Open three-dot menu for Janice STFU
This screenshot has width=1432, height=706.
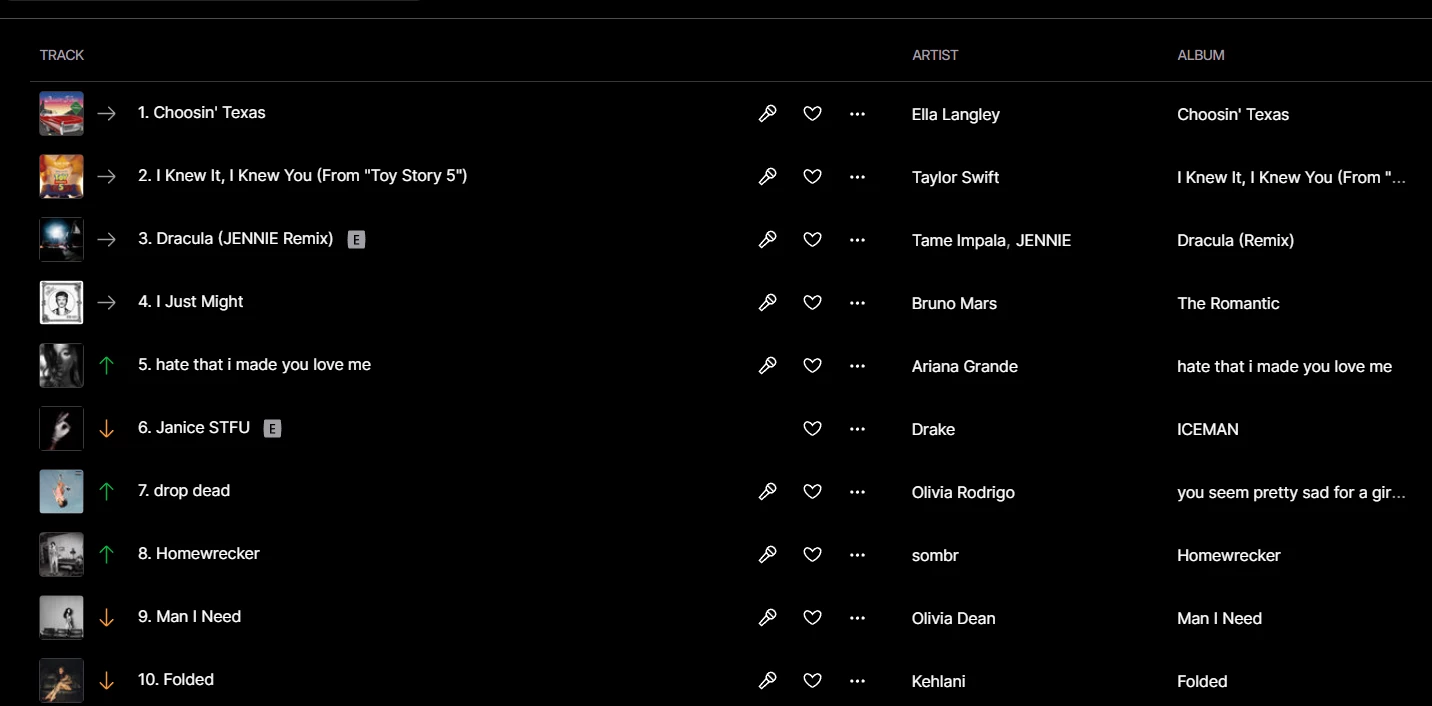pyautogui.click(x=857, y=429)
